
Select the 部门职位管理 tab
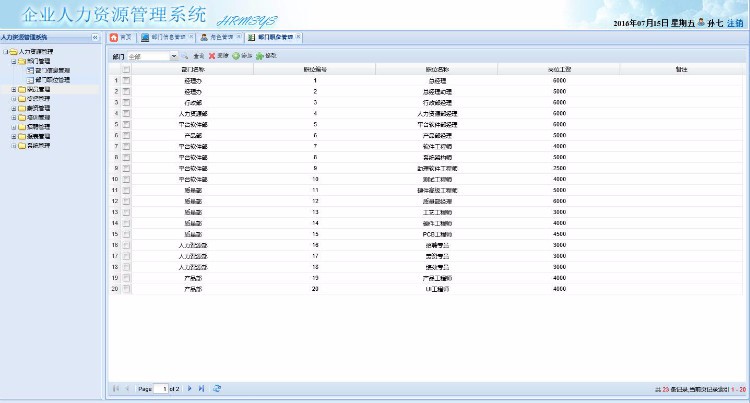click(x=275, y=37)
